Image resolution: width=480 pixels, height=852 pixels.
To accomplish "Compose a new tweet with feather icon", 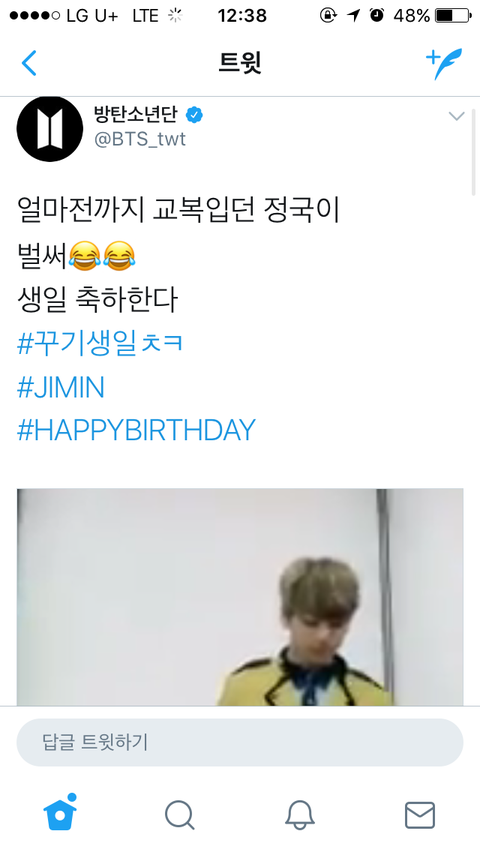I will tap(444, 64).
